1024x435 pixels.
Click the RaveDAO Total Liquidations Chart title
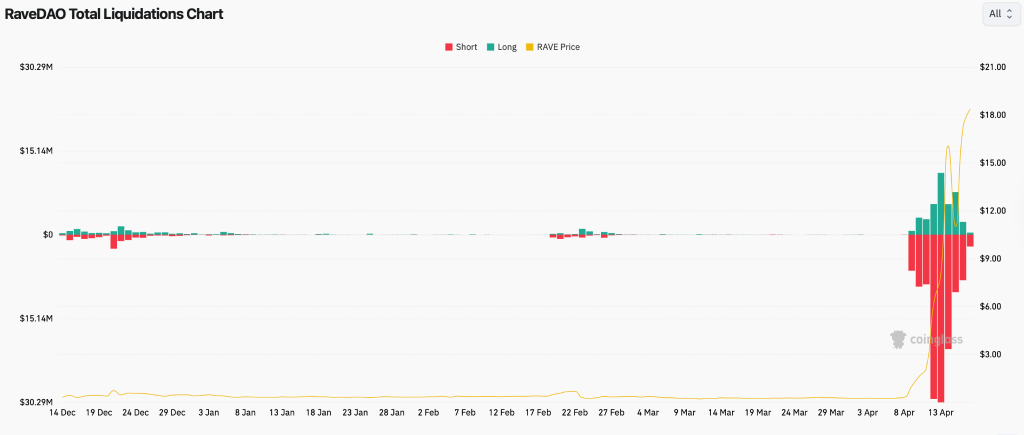(114, 14)
